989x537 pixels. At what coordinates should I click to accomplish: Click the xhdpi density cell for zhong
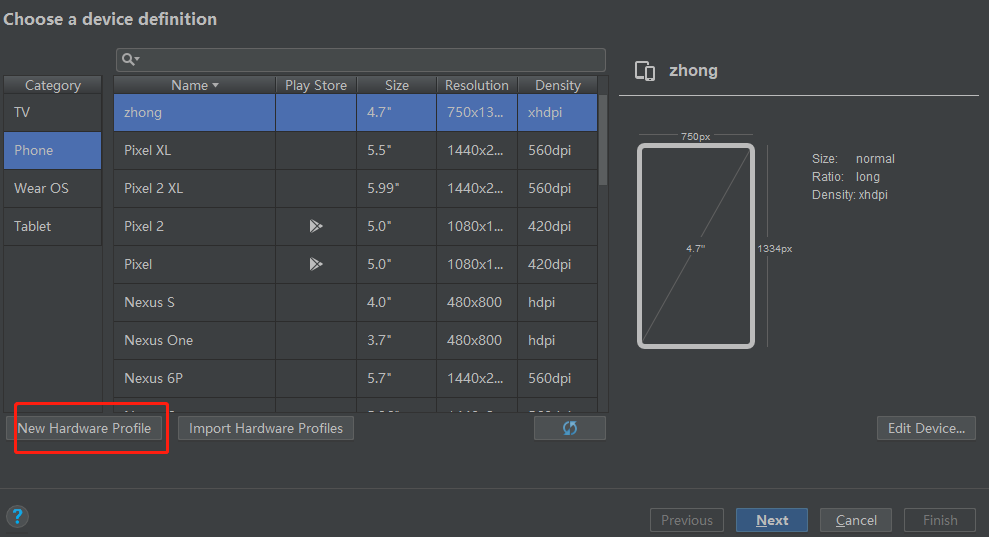pyautogui.click(x=558, y=112)
